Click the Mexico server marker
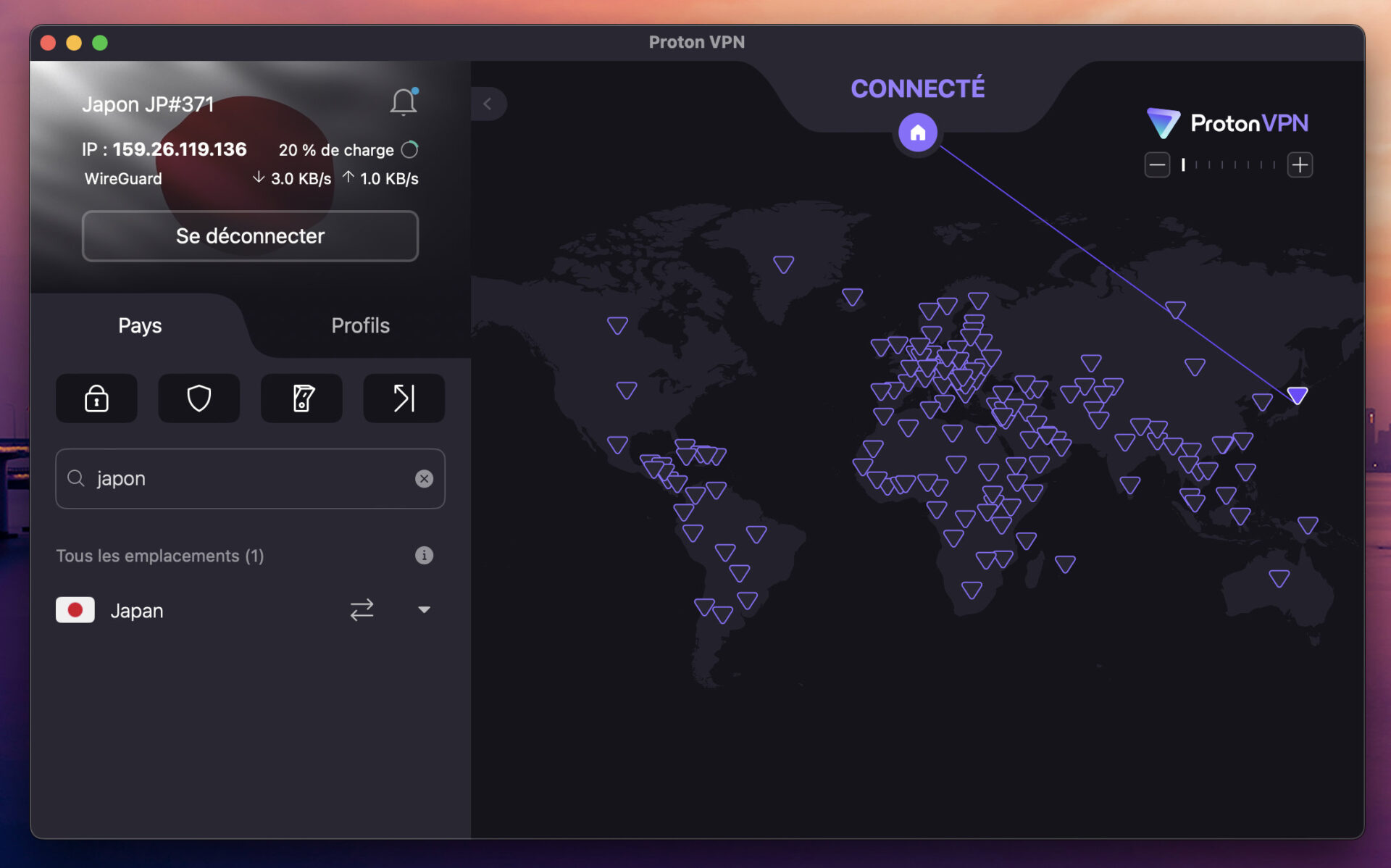The image size is (1391, 868). point(617,444)
